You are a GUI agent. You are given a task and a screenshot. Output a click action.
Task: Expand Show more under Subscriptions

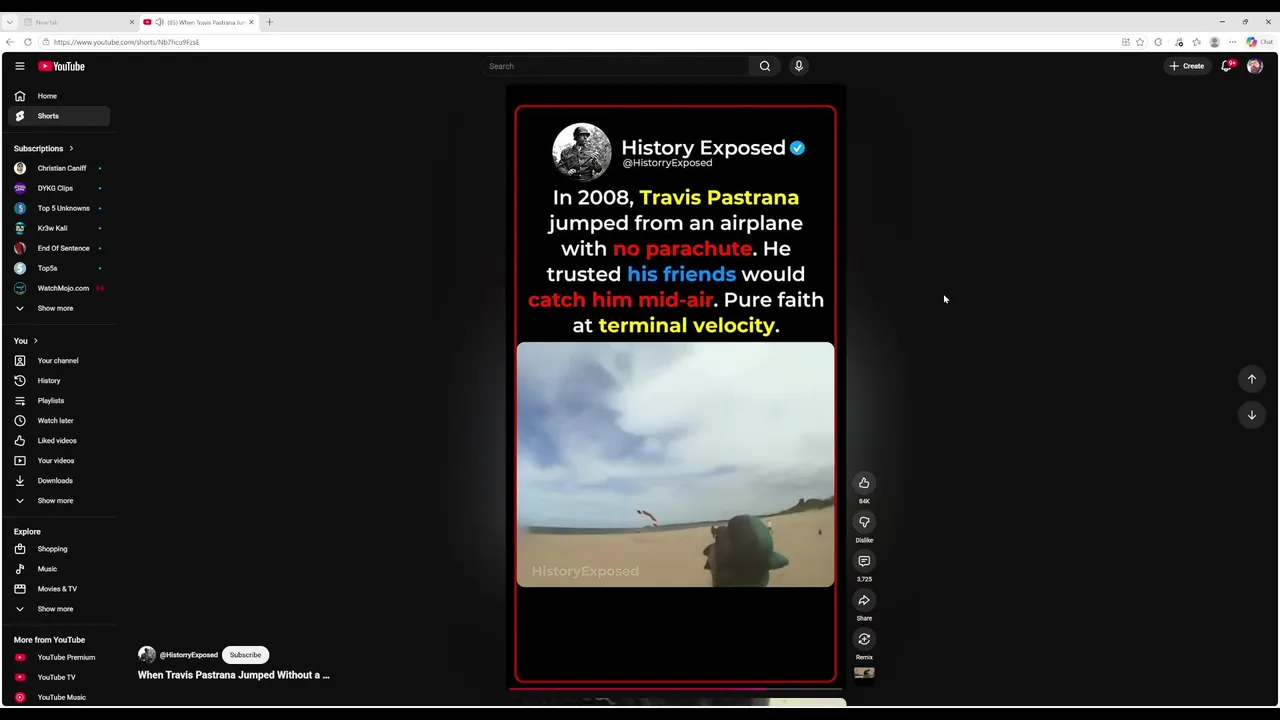coord(59,308)
